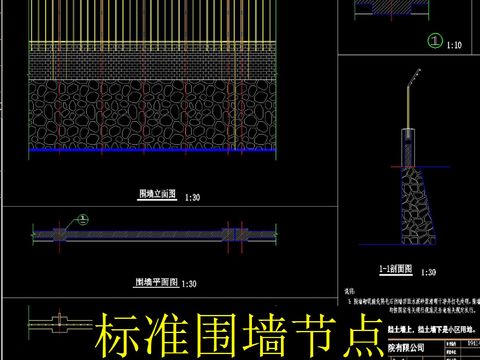Image resolution: width=480 pixels, height=360 pixels.
Task: Click the note line ending 挡土墙下是小区用地
Action: point(432,330)
